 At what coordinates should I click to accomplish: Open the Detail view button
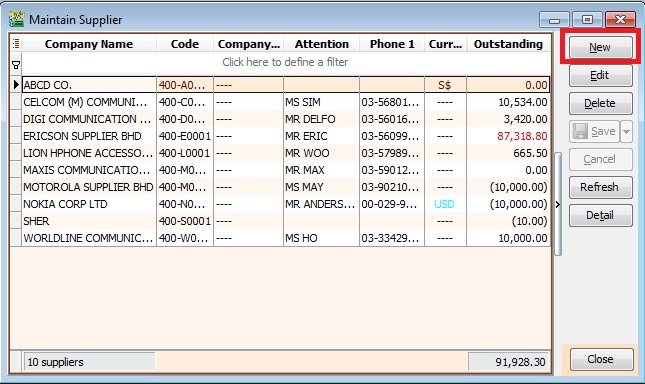click(601, 215)
